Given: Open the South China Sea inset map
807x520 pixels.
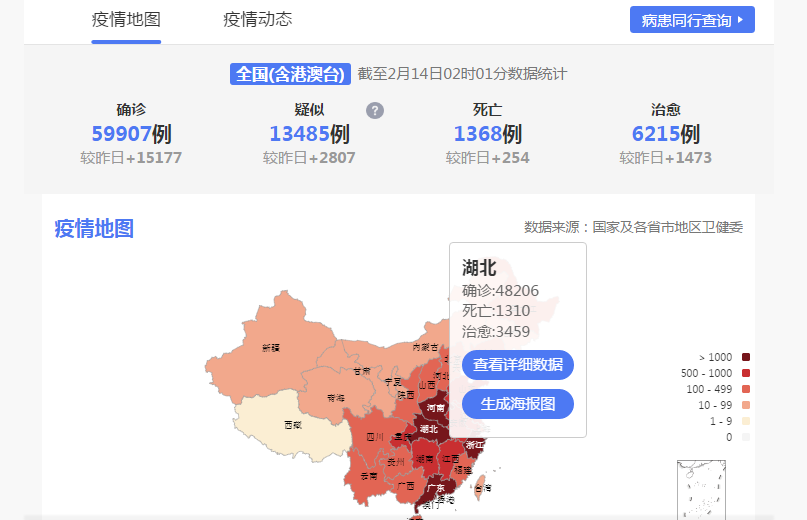Looking at the screenshot, I should (700, 490).
